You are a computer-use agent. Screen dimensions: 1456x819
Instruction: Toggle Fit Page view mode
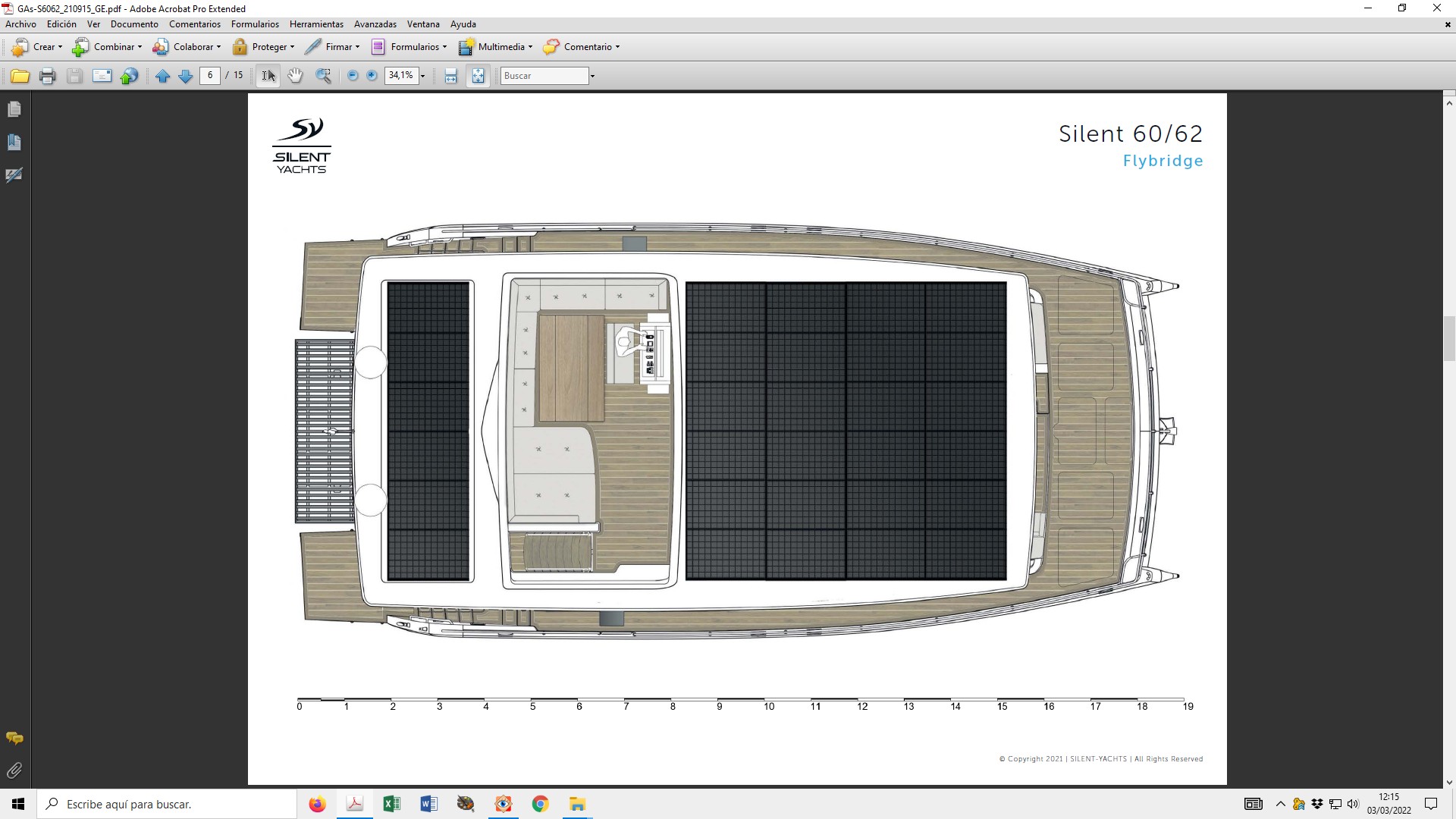[x=479, y=76]
